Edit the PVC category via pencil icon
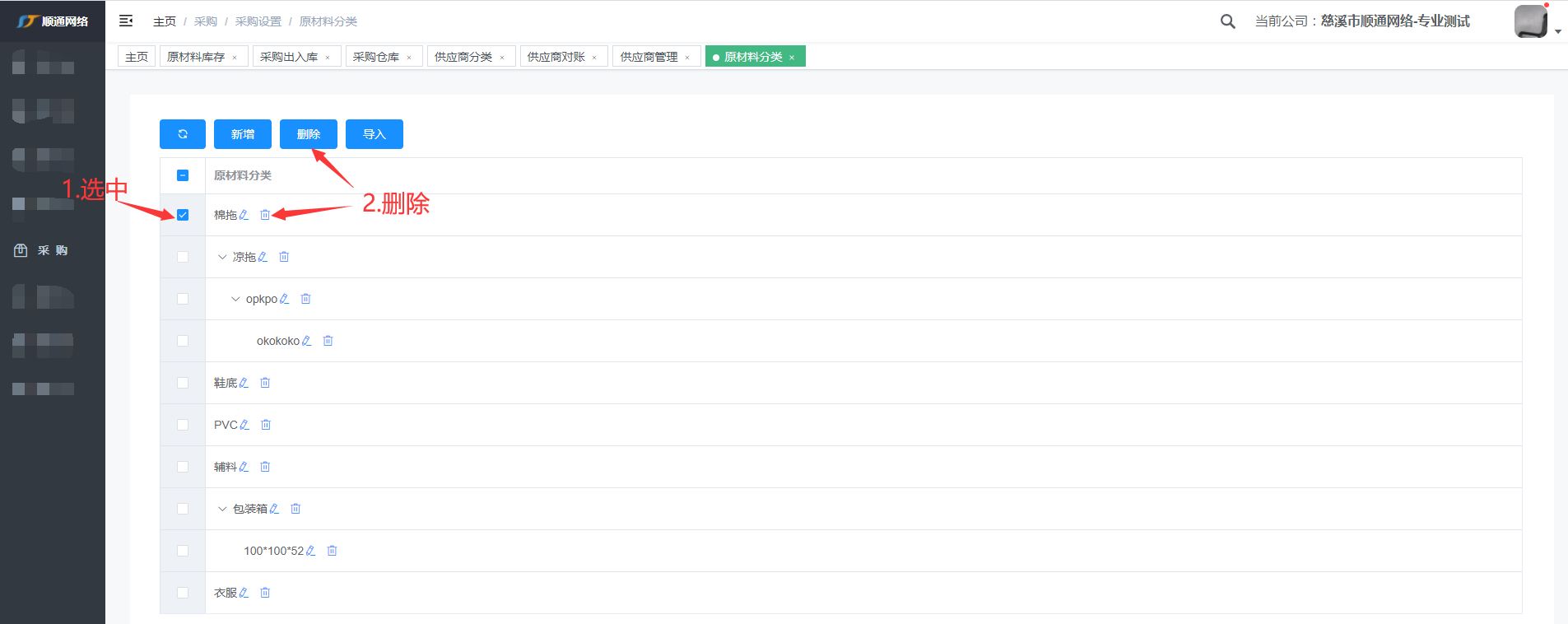Image resolution: width=1568 pixels, height=624 pixels. tap(244, 425)
